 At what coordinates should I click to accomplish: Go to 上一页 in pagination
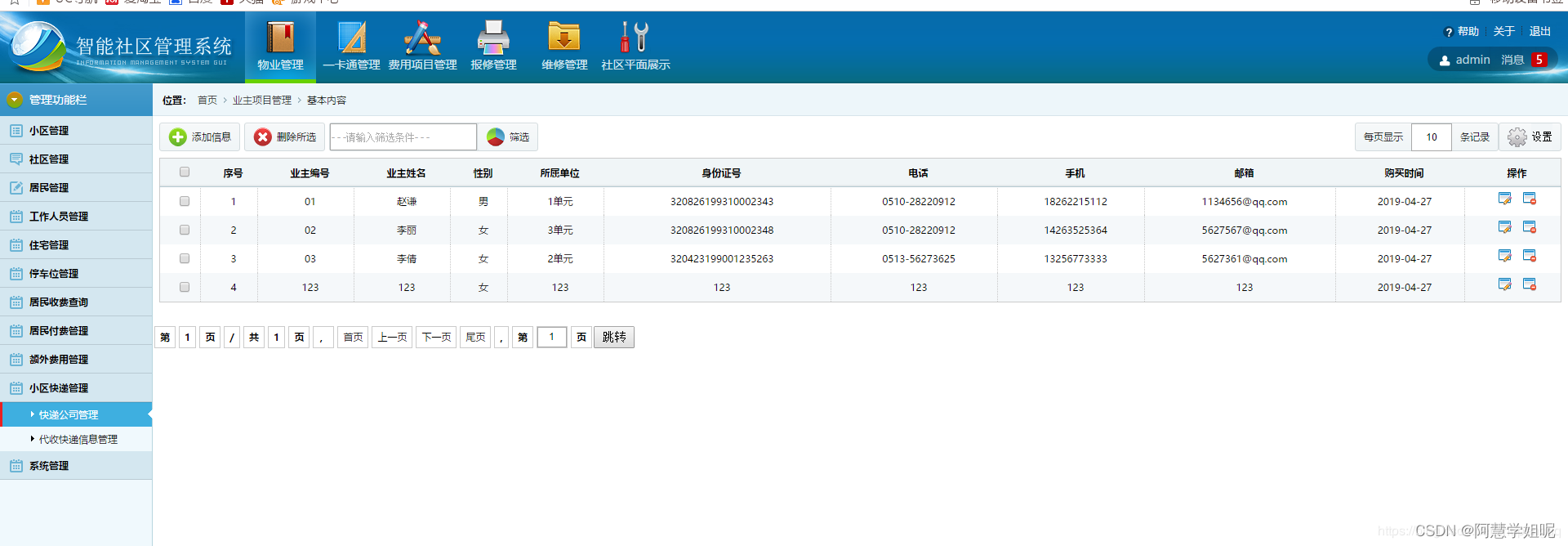(392, 338)
